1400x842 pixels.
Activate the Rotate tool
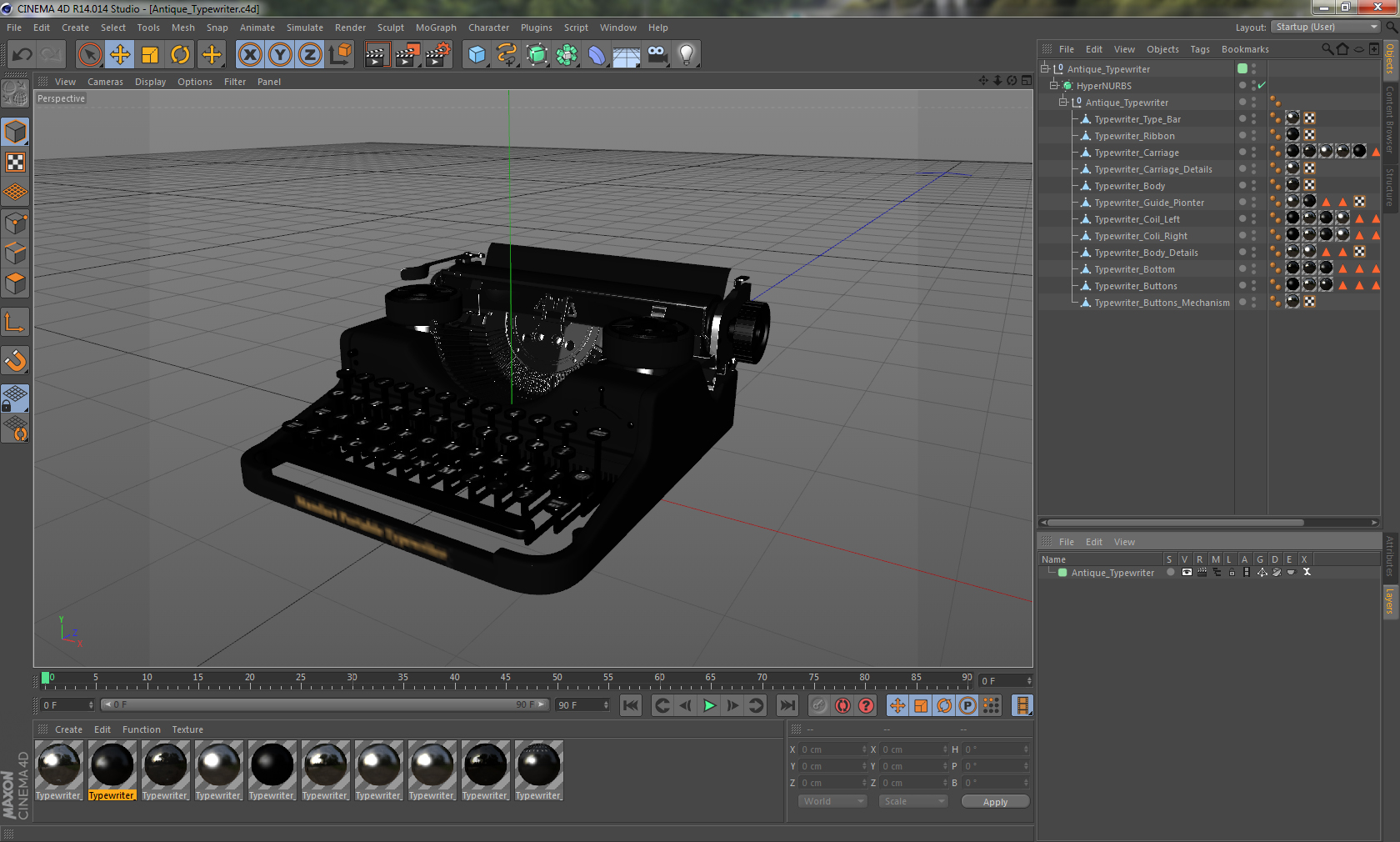[x=180, y=55]
